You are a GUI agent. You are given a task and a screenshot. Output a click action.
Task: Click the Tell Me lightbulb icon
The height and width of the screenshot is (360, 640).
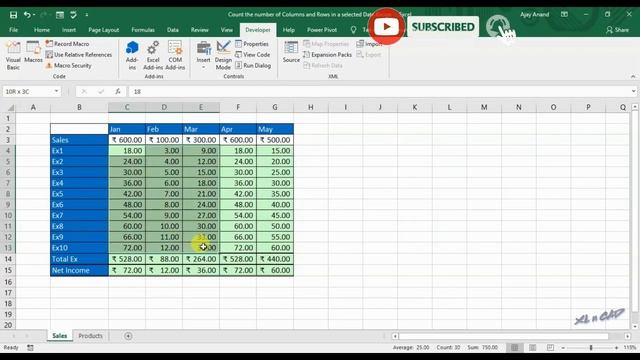tap(353, 30)
